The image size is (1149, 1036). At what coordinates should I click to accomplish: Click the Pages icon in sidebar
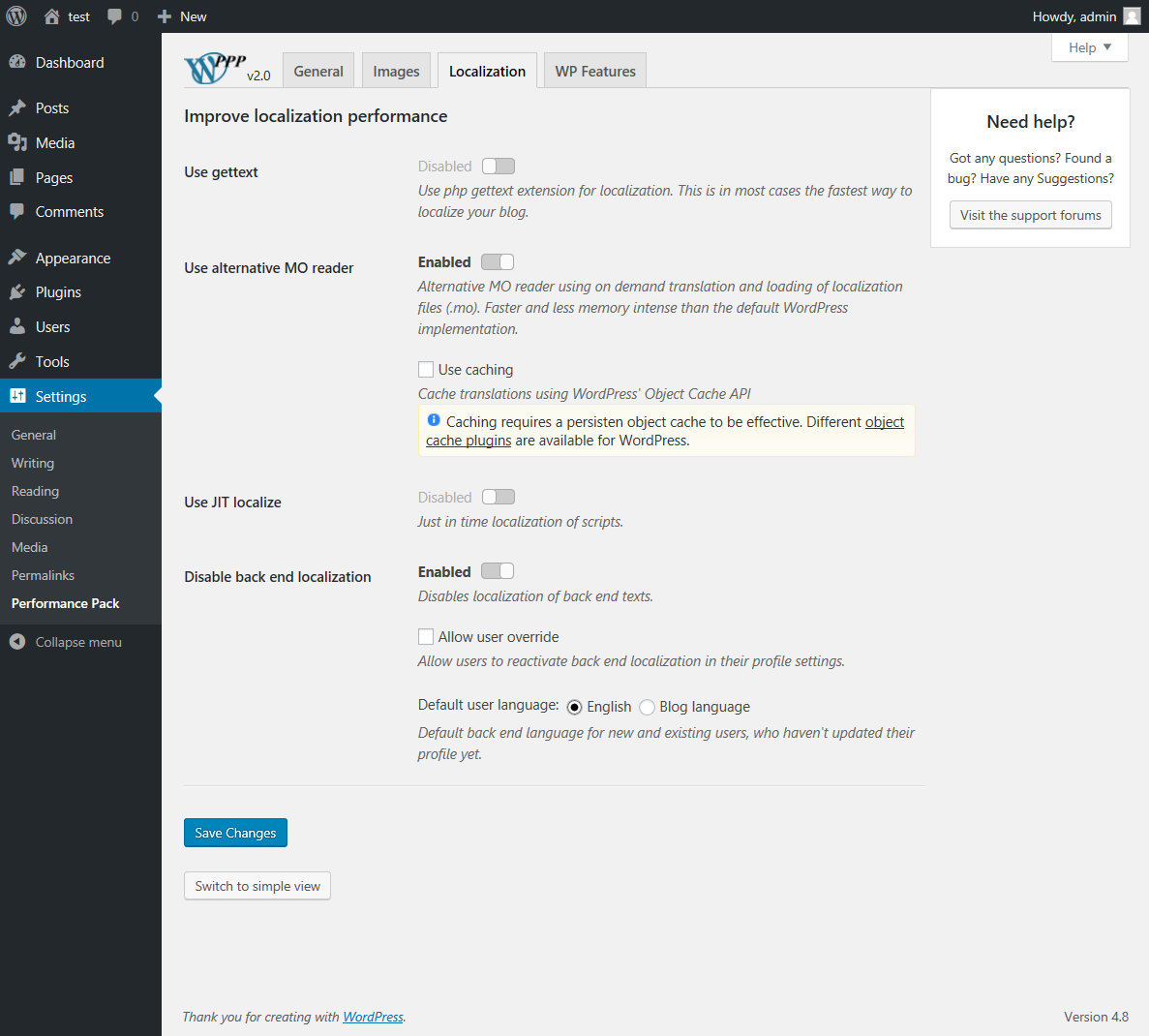[17, 177]
